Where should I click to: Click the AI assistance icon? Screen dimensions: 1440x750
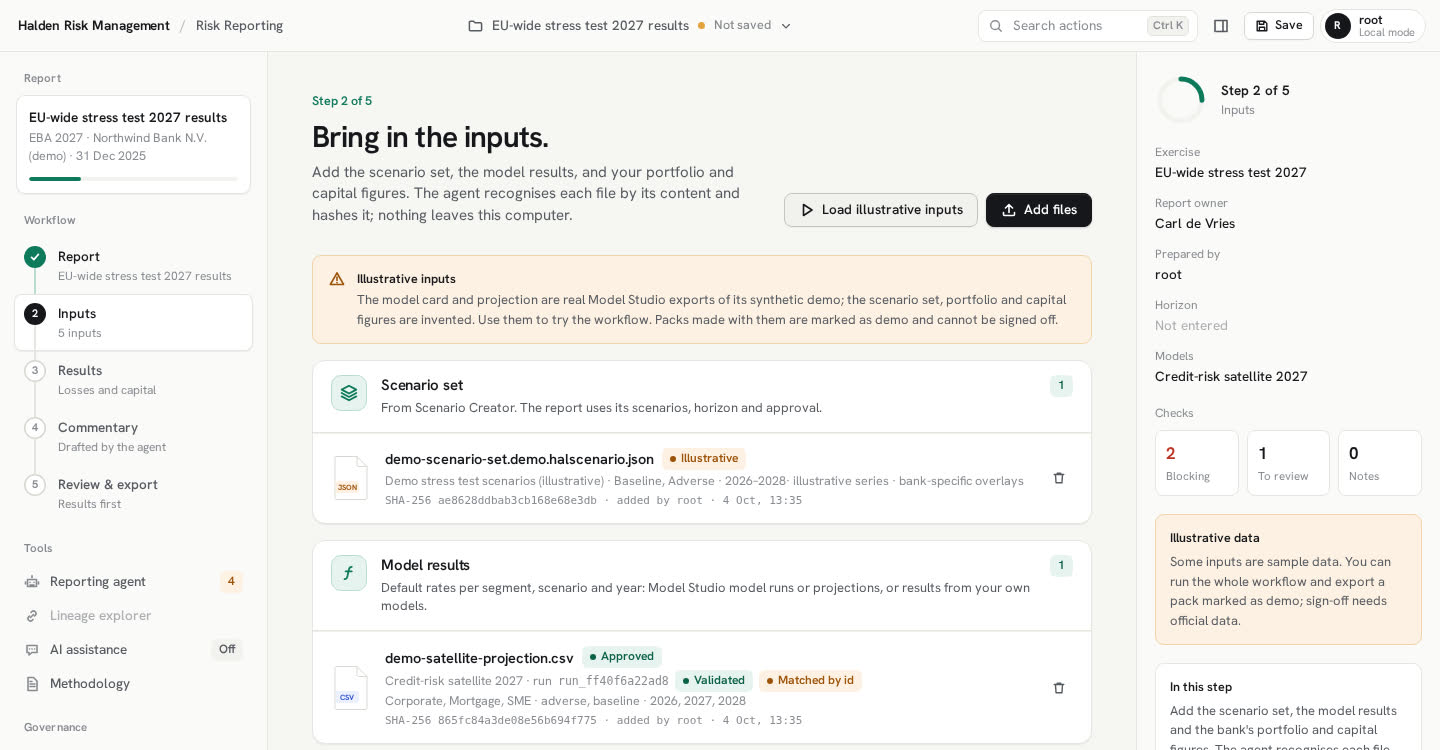click(x=32, y=649)
